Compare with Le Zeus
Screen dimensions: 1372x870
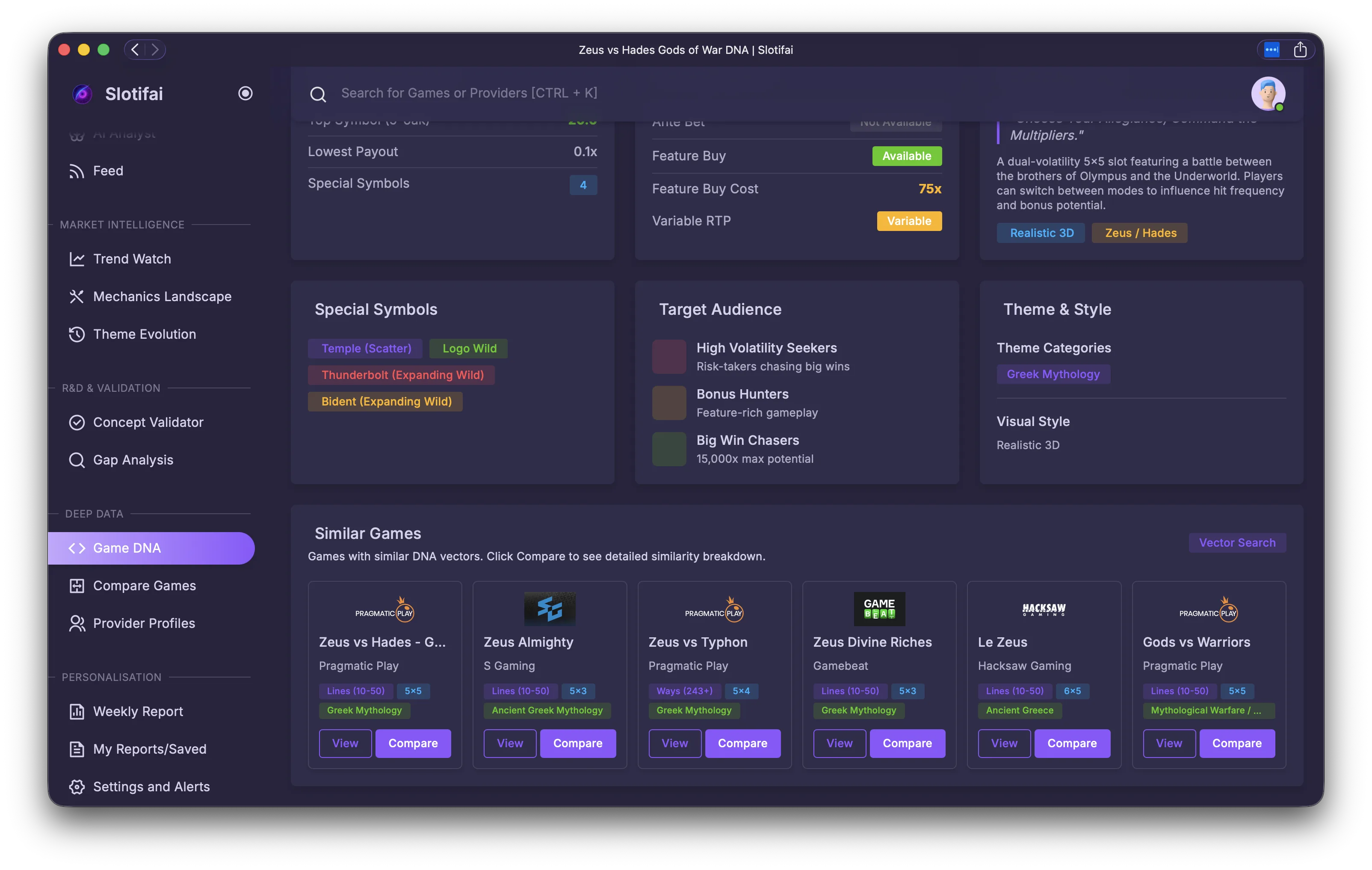(1072, 743)
